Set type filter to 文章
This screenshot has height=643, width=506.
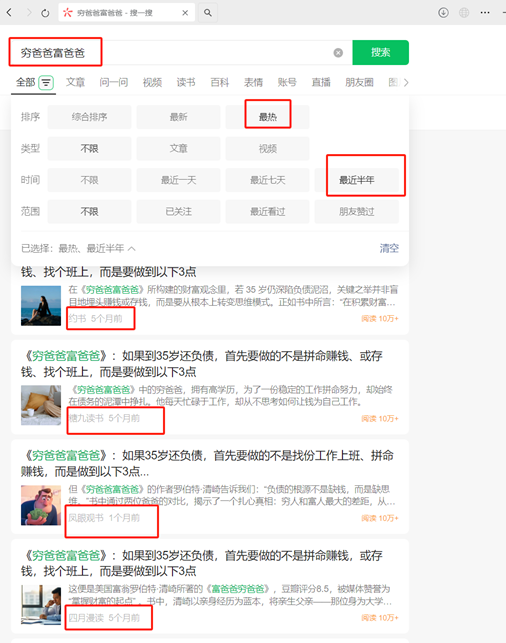click(178, 148)
